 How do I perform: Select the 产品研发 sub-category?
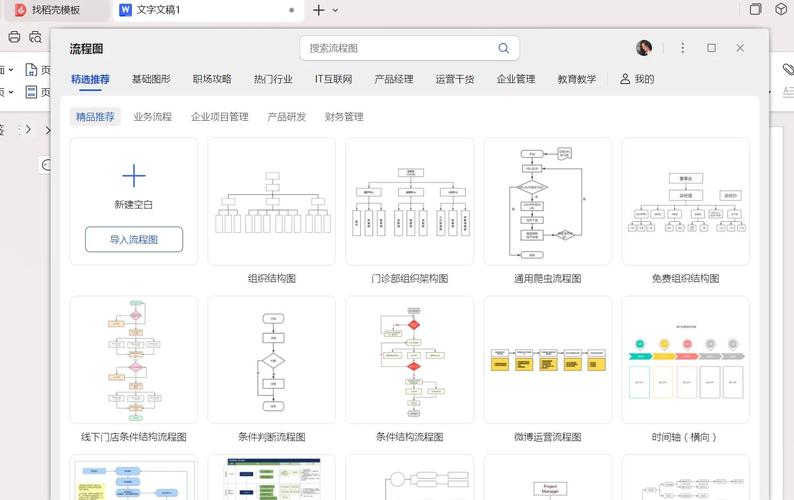pyautogui.click(x=287, y=117)
